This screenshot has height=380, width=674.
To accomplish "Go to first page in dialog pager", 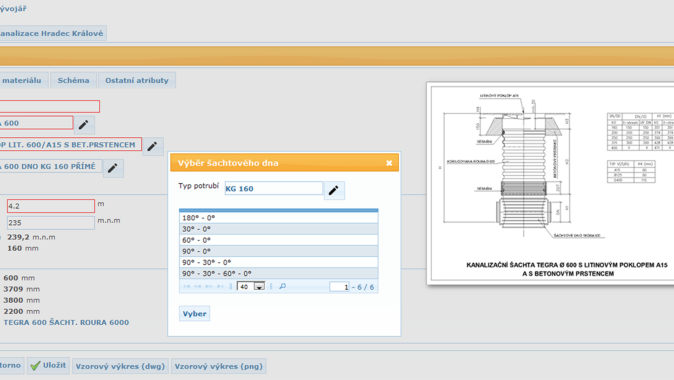I will click(187, 286).
